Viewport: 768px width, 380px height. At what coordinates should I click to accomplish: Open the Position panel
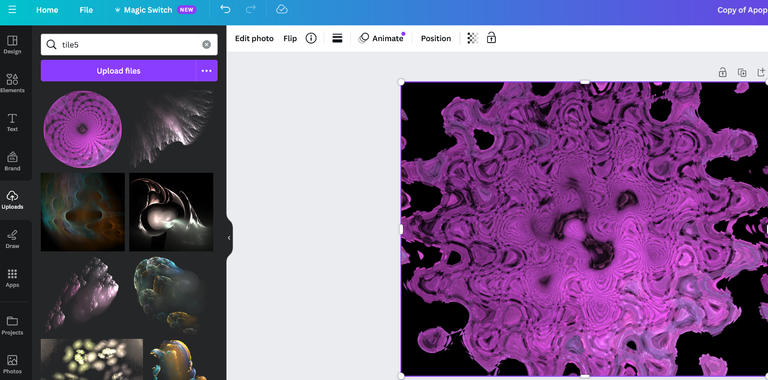click(436, 38)
